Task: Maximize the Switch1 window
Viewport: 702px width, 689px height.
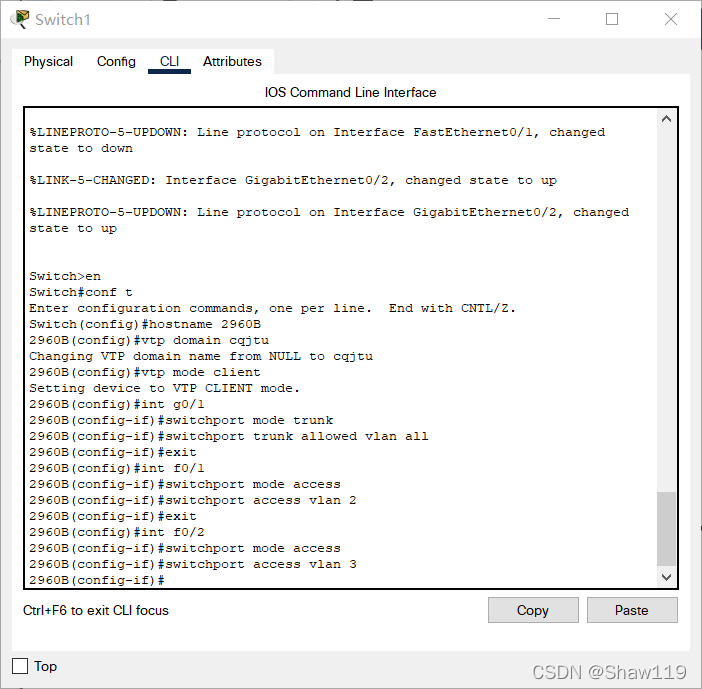Action: click(612, 19)
